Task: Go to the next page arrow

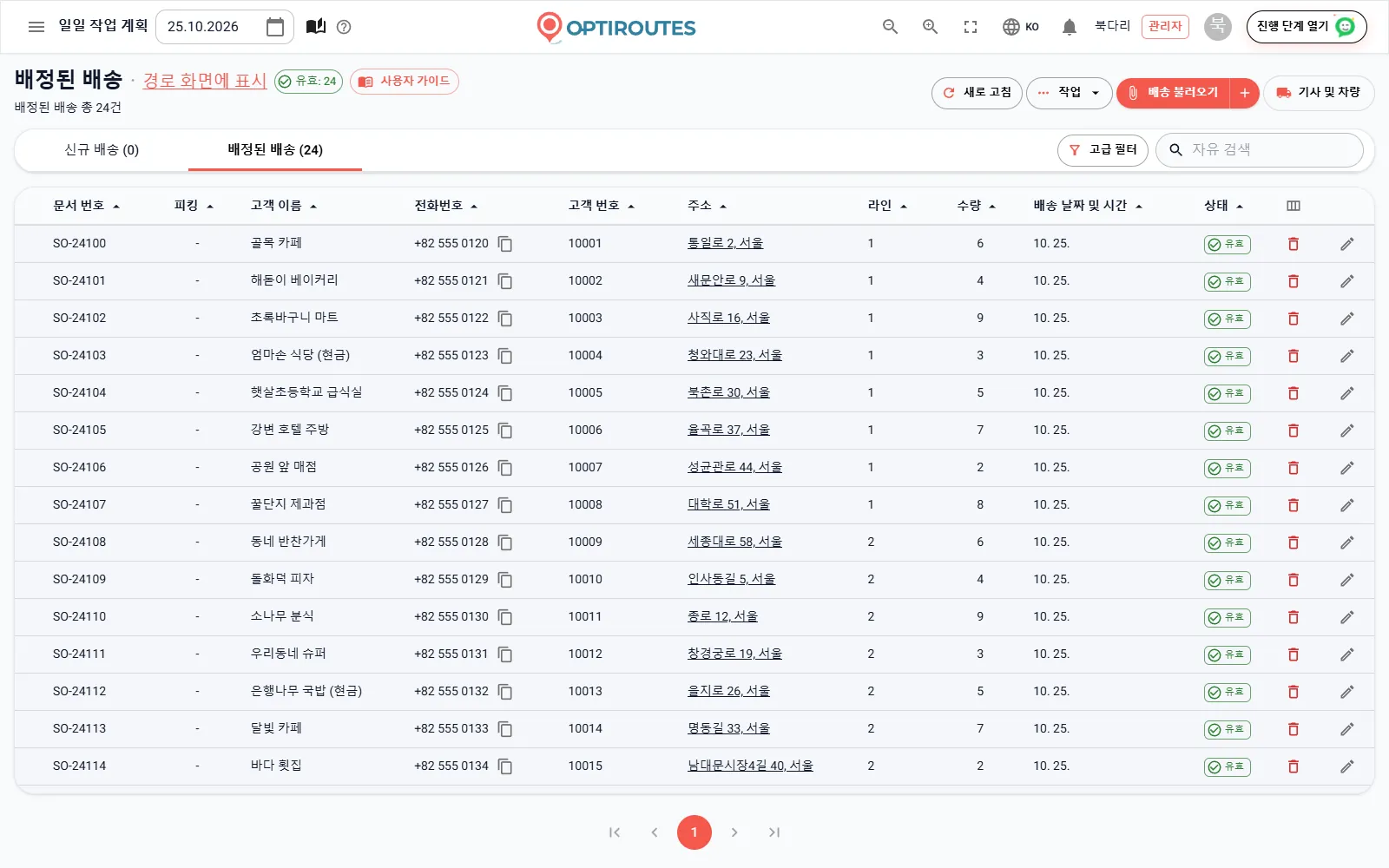Action: [x=734, y=832]
